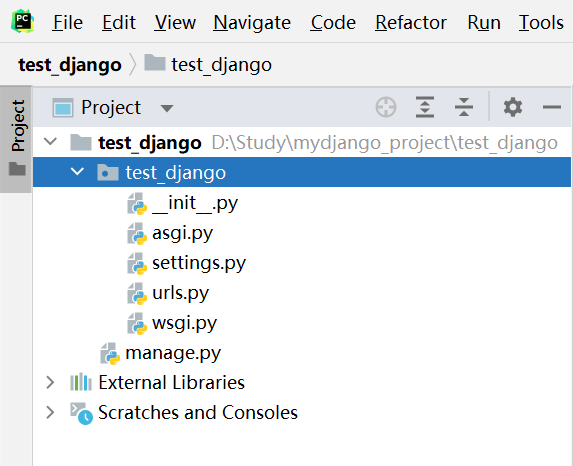
Task: Open Project panel settings gear
Action: tap(513, 107)
